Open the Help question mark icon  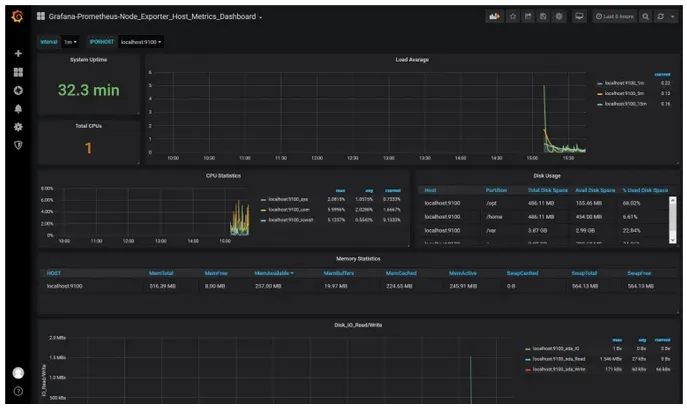(x=18, y=391)
